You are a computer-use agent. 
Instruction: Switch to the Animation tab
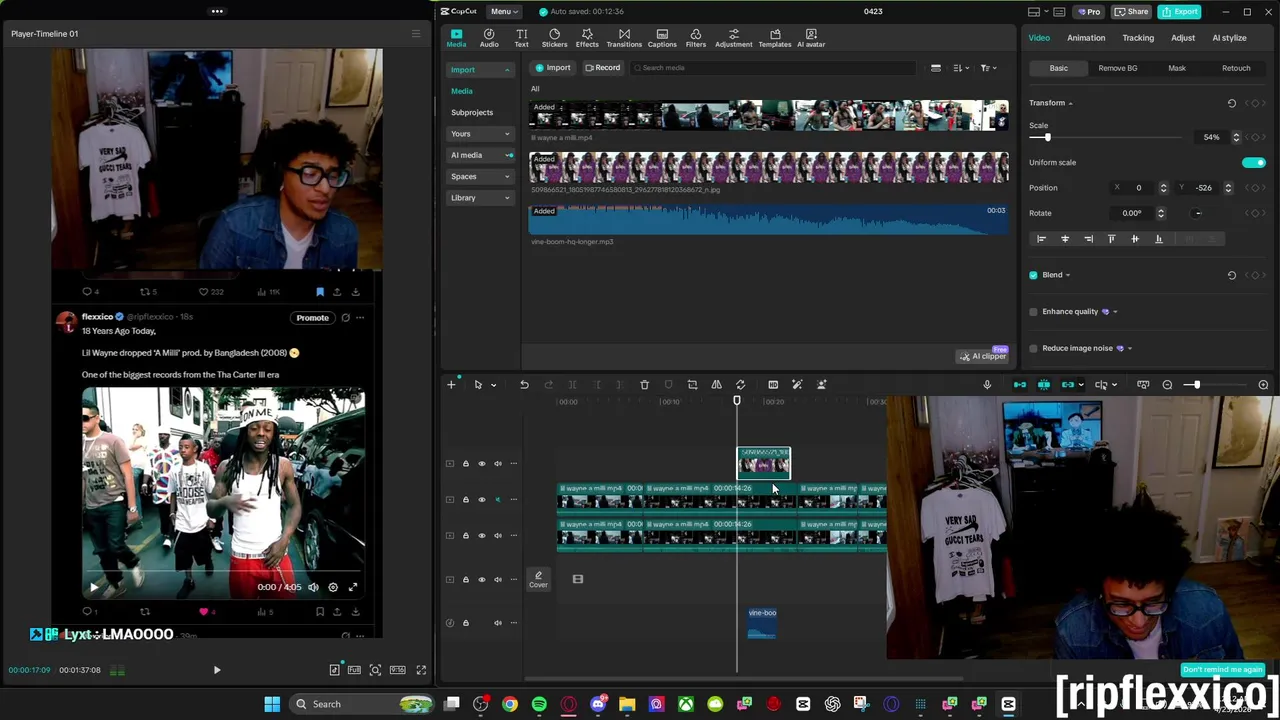1086,38
